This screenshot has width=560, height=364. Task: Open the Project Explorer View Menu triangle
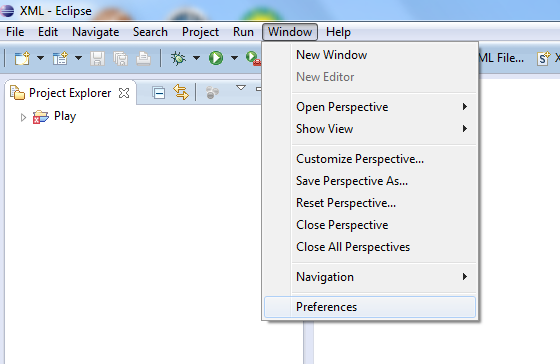tap(241, 88)
